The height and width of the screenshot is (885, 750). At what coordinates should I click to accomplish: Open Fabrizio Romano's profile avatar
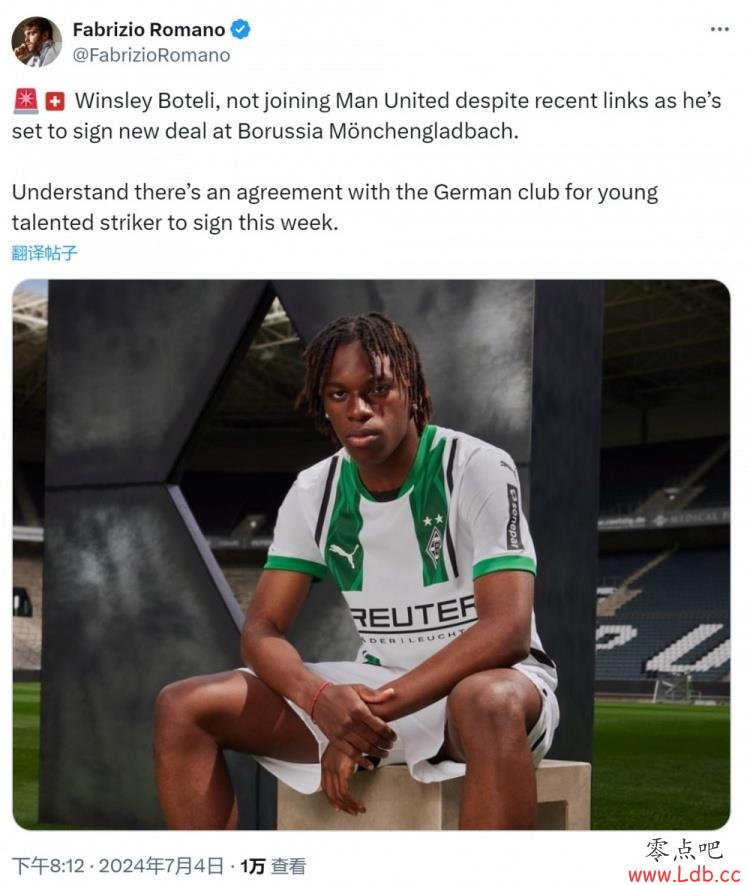click(37, 42)
